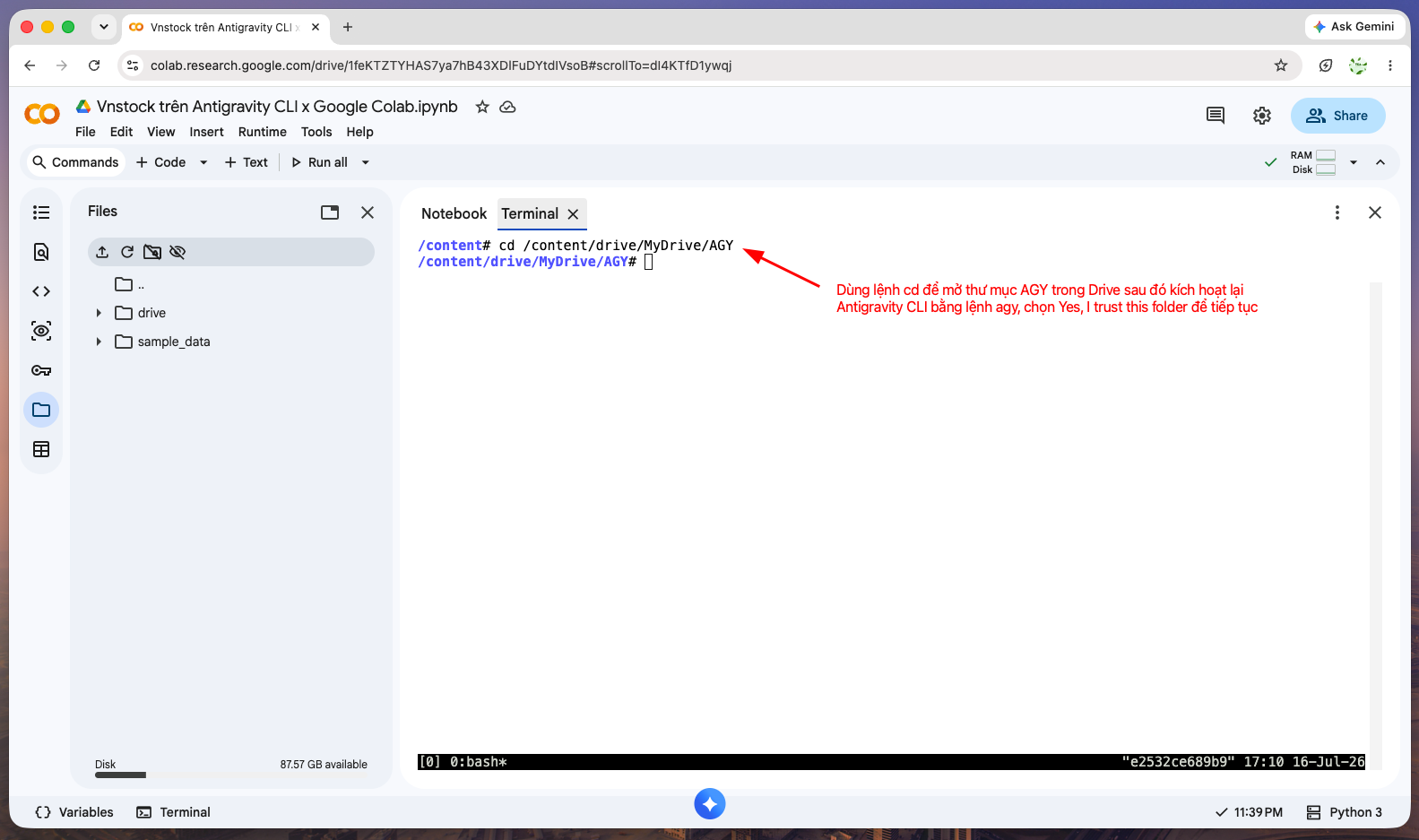Open the Insert menu

(207, 132)
